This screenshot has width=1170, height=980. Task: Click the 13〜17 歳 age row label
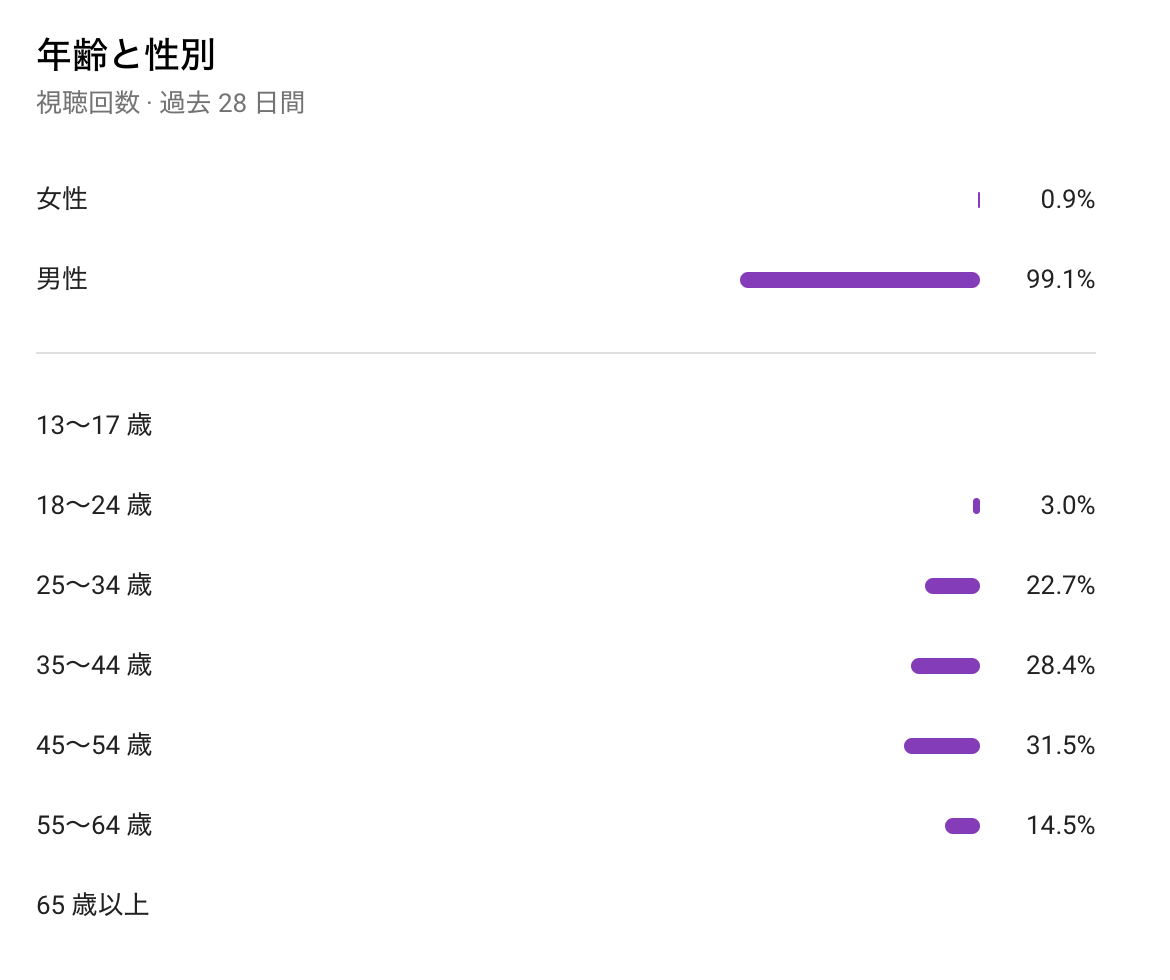point(94,425)
